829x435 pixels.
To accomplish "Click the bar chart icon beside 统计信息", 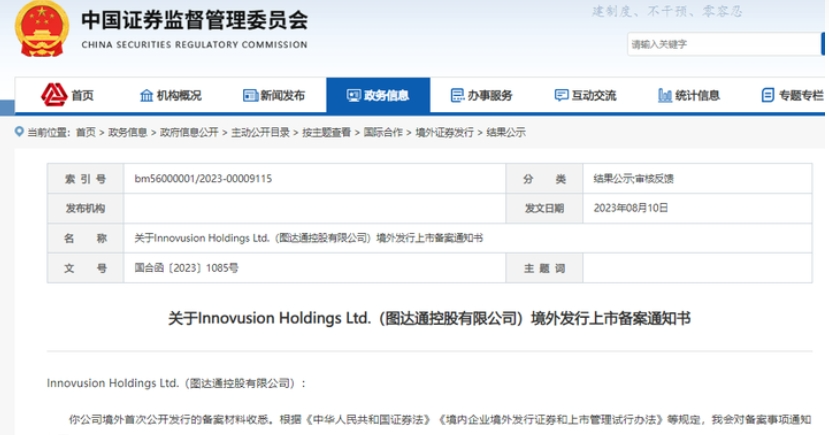I will [x=665, y=95].
